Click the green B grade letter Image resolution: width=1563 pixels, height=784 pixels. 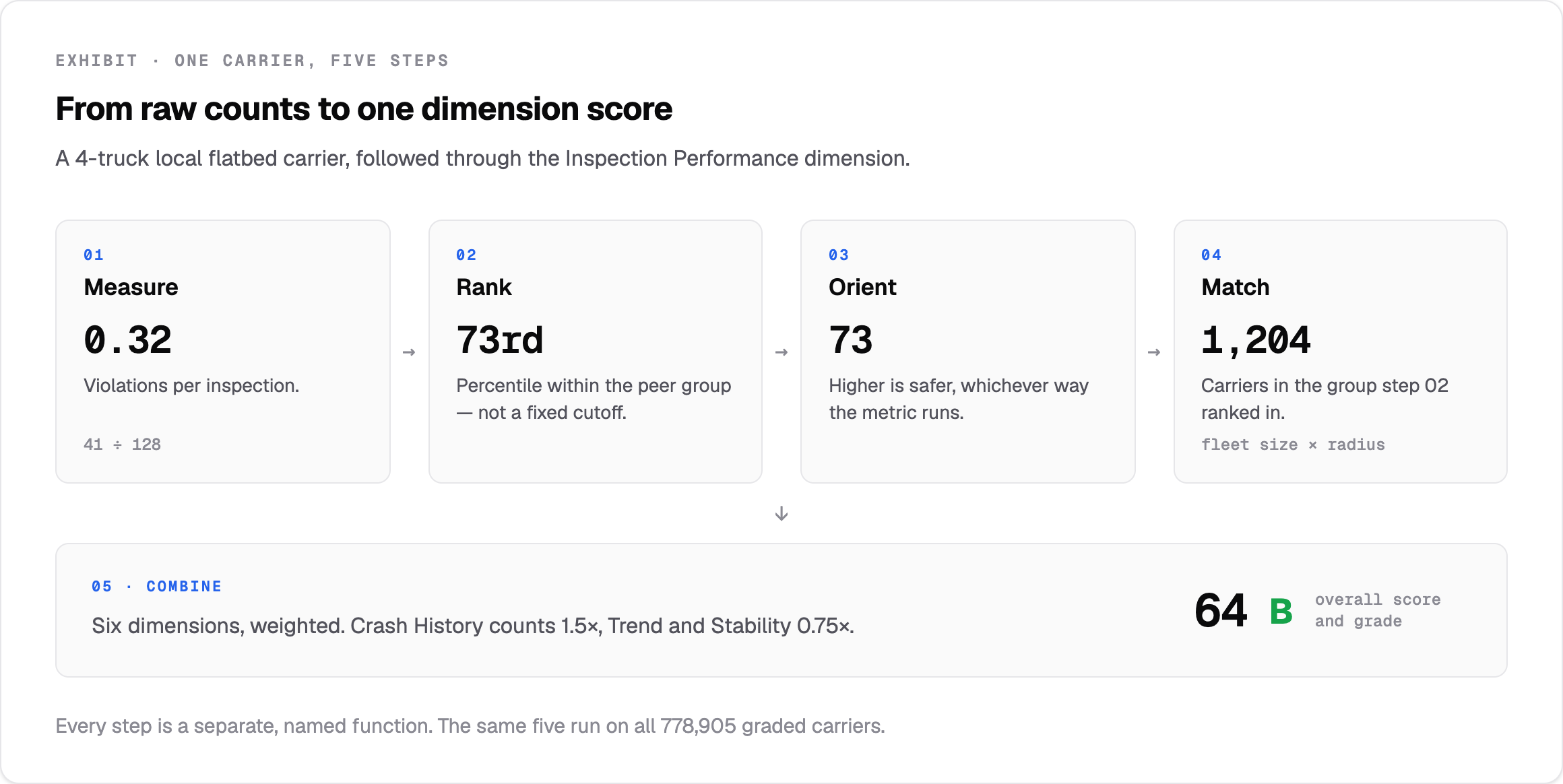tap(1281, 612)
